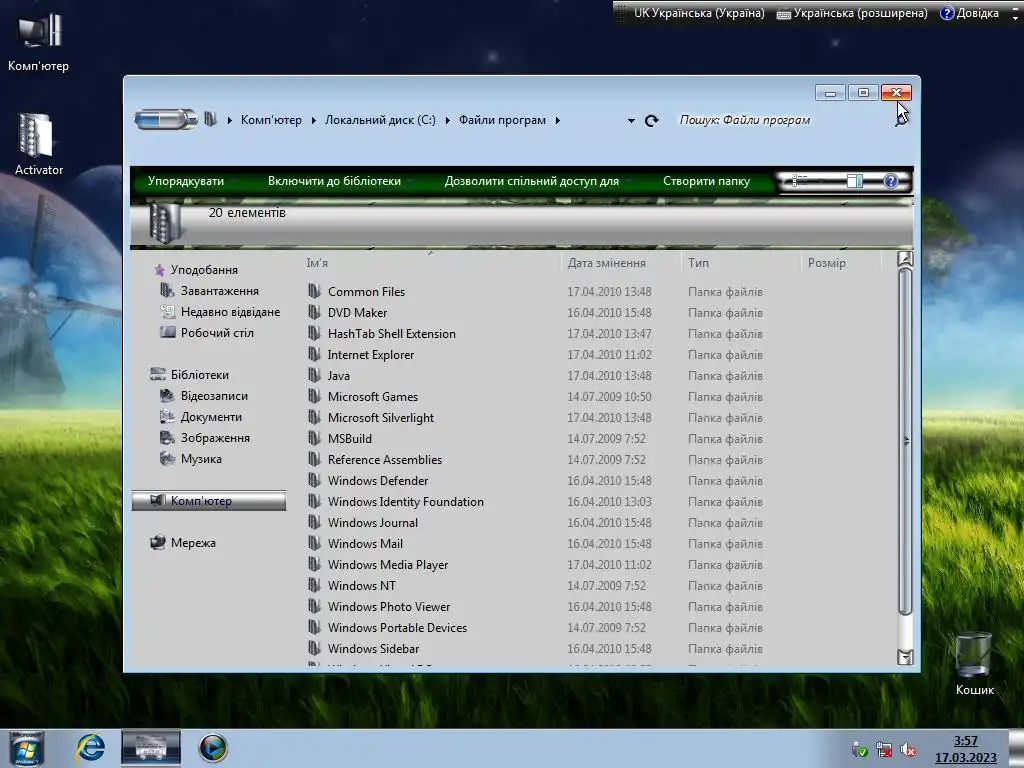Viewport: 1024px width, 768px height.
Task: Click the Start button
Action: tap(26, 748)
